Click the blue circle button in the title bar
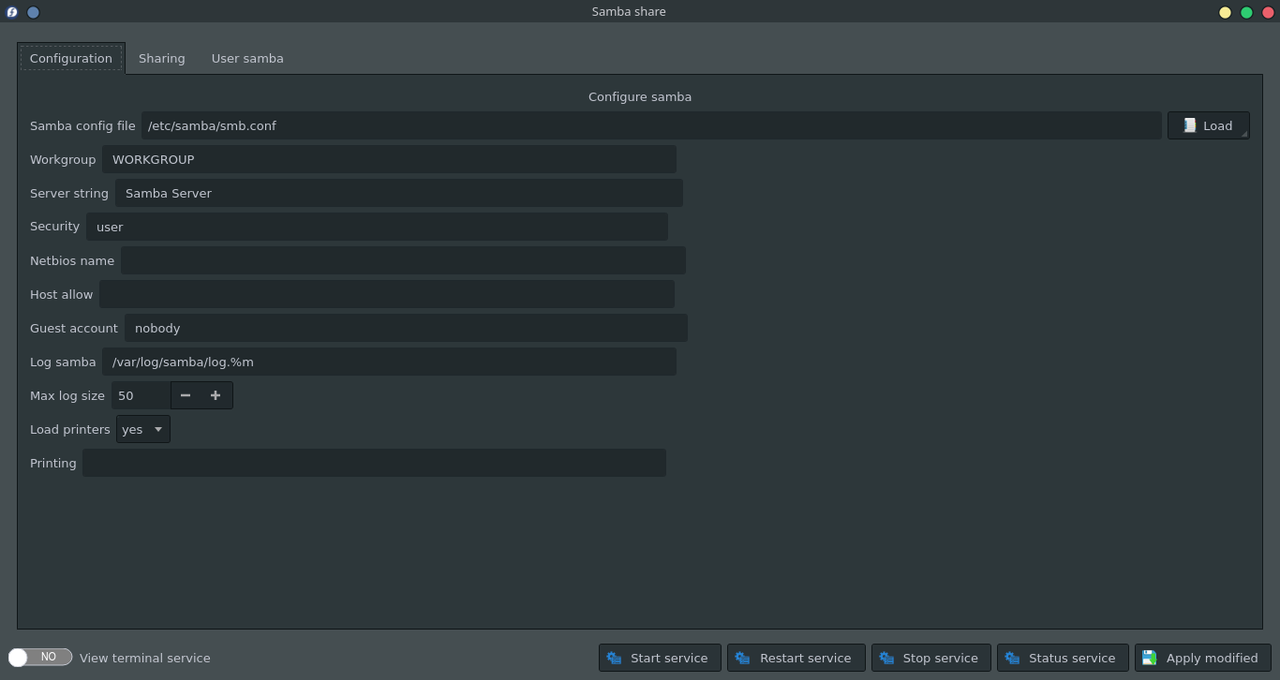Screen dimensions: 1280x680 [x=33, y=12]
